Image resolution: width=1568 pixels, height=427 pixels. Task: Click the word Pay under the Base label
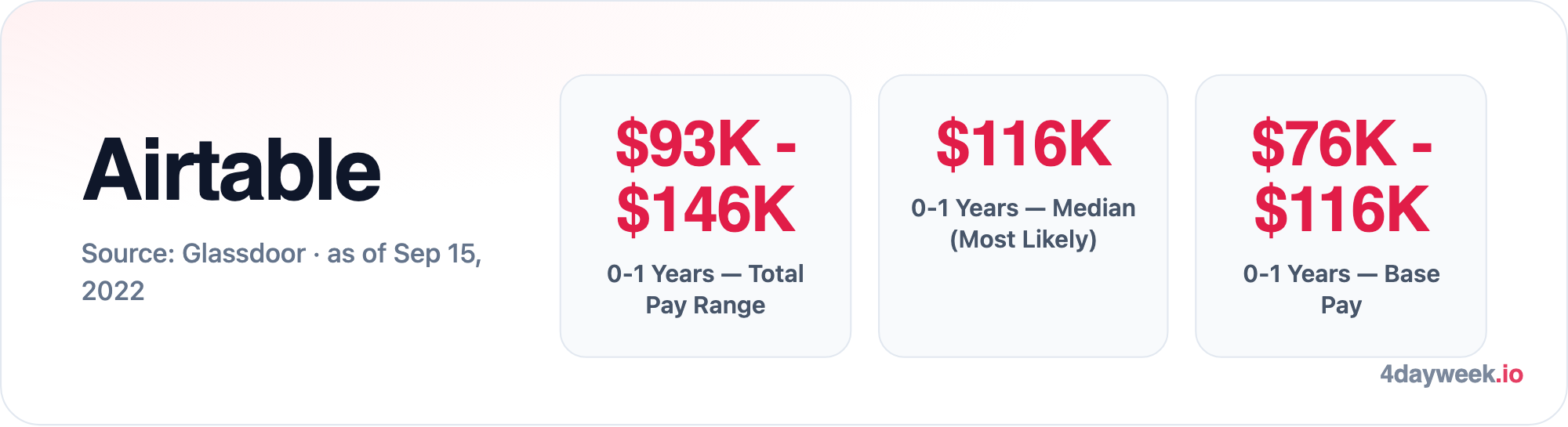(x=1341, y=305)
